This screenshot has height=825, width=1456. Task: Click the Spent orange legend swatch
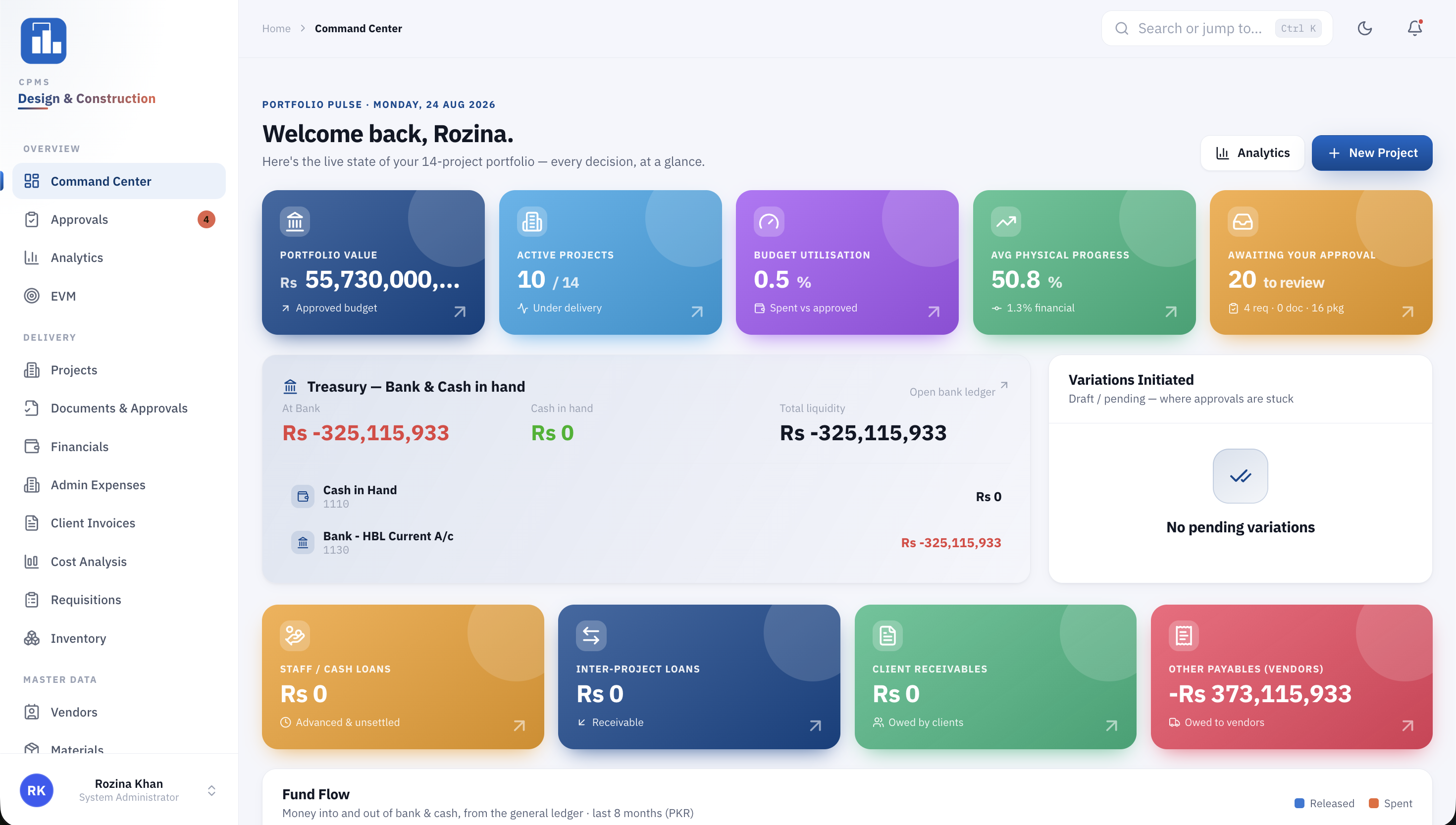click(x=1374, y=803)
